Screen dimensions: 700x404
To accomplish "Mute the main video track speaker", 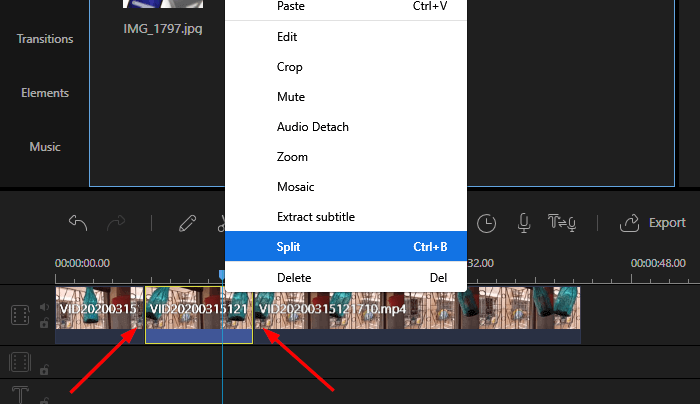I will [44, 307].
